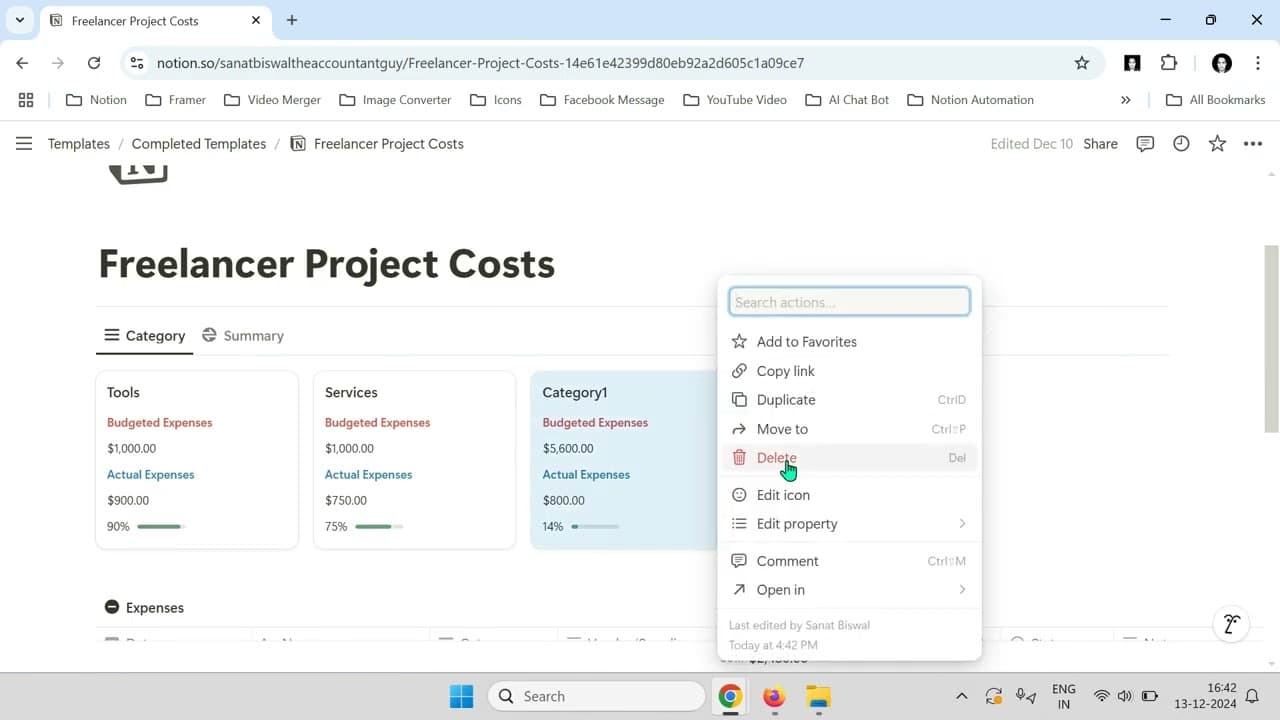The width and height of the screenshot is (1280, 720).
Task: Open the page comments icon
Action: coord(1145,144)
